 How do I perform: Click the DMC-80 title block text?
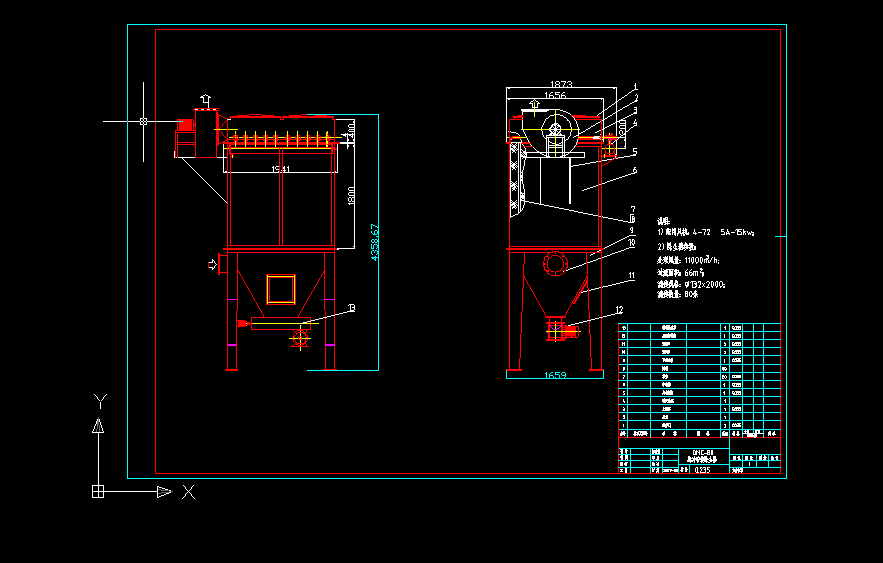703,453
